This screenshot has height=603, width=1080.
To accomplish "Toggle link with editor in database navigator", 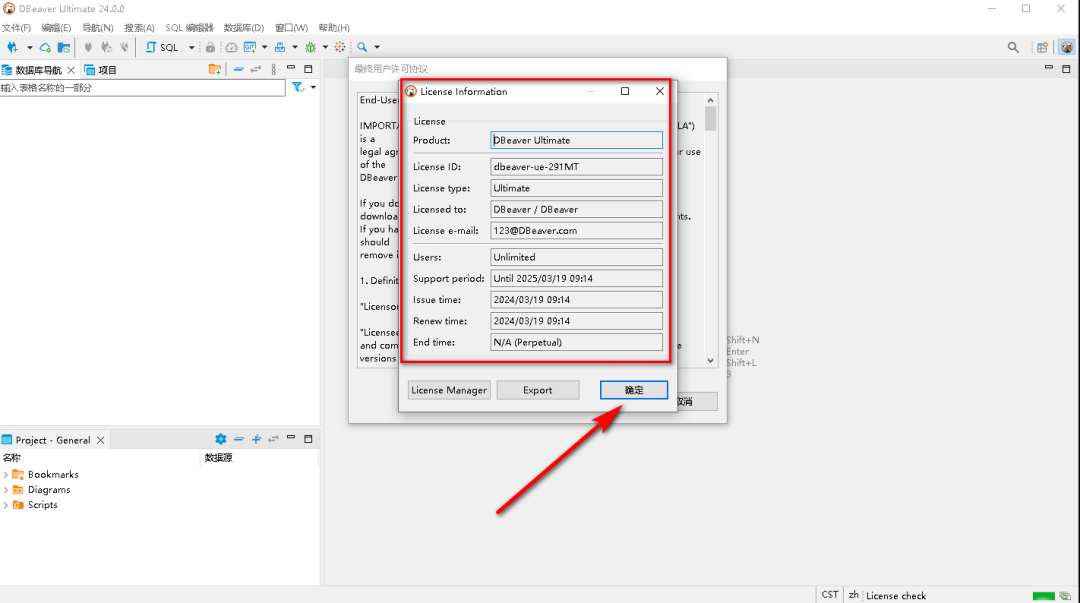I will pos(256,70).
